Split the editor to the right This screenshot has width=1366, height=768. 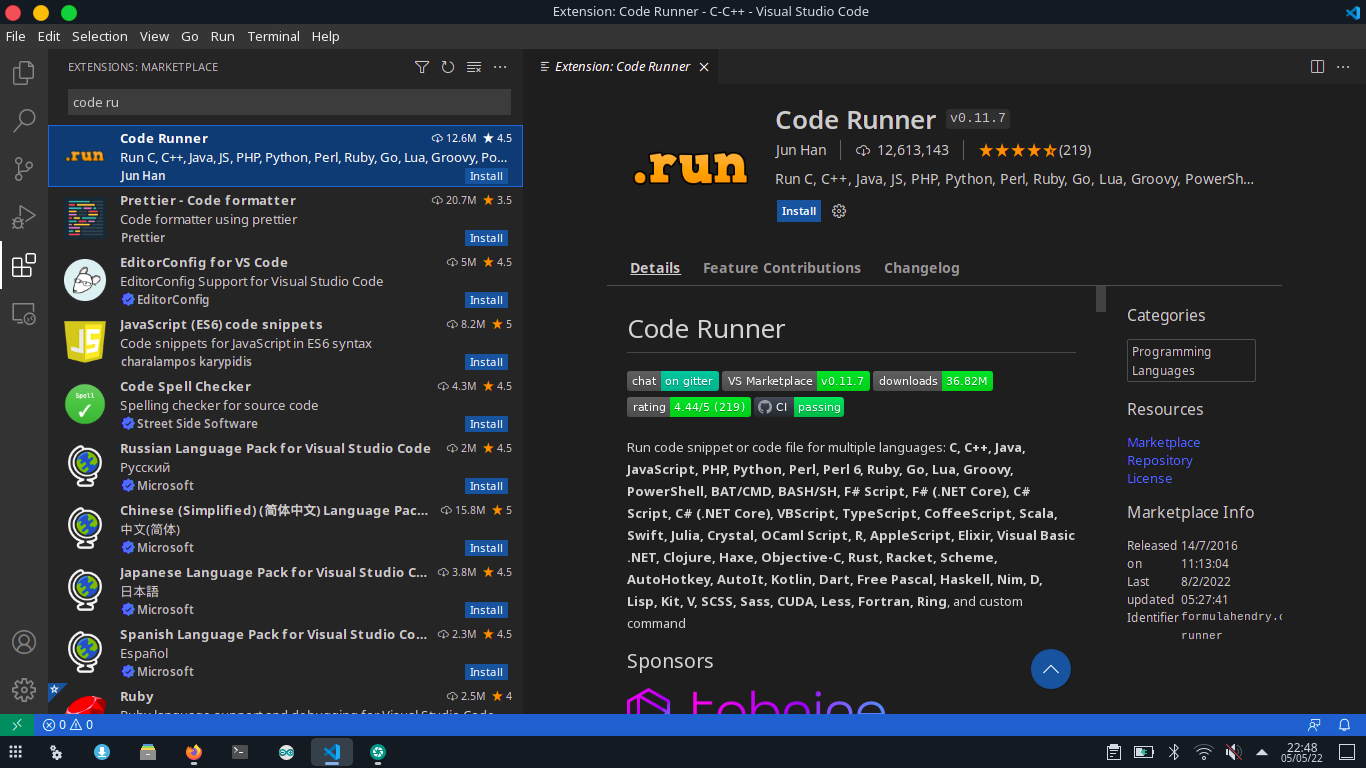coord(1318,67)
